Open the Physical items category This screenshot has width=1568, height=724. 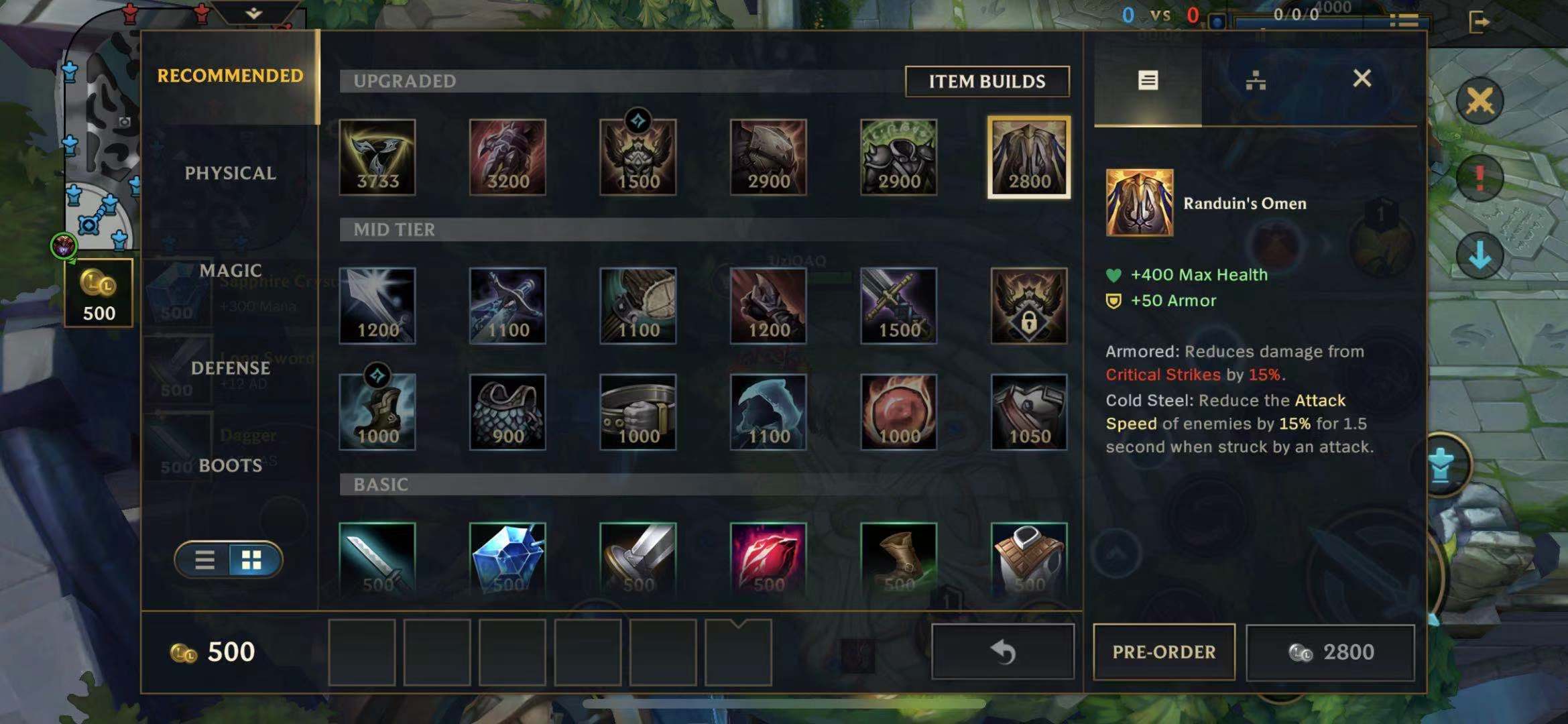(x=230, y=173)
